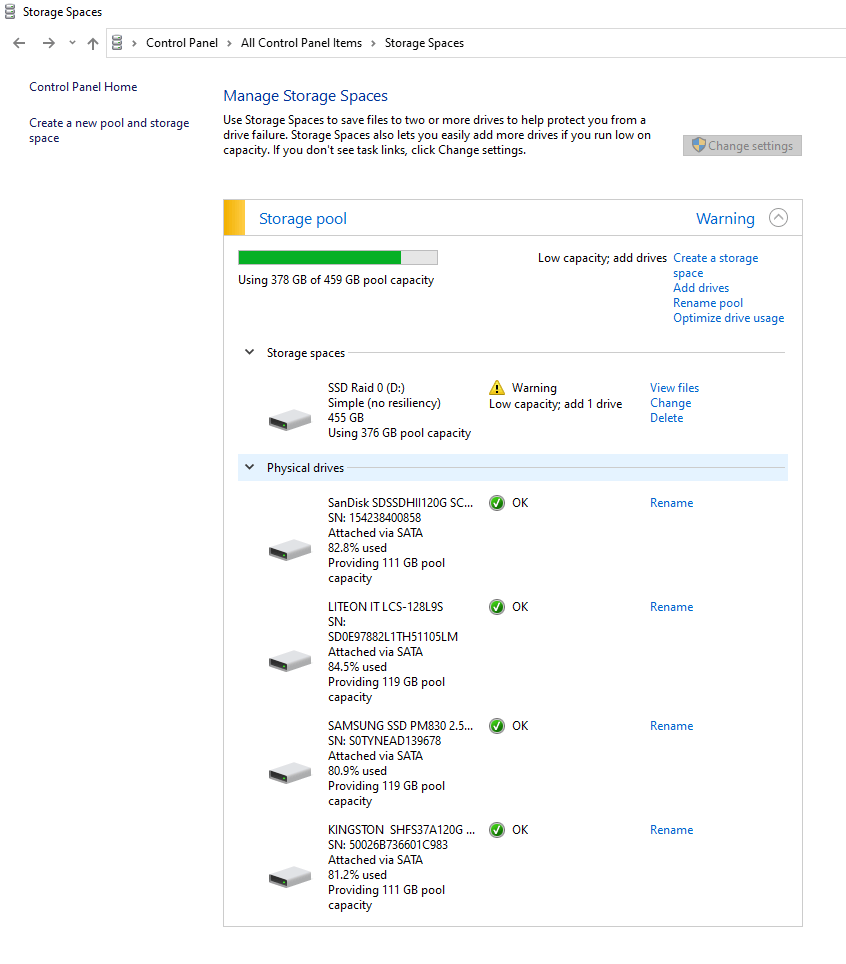Click the pool capacity usage bar
The height and width of the screenshot is (964, 846).
(x=337, y=257)
